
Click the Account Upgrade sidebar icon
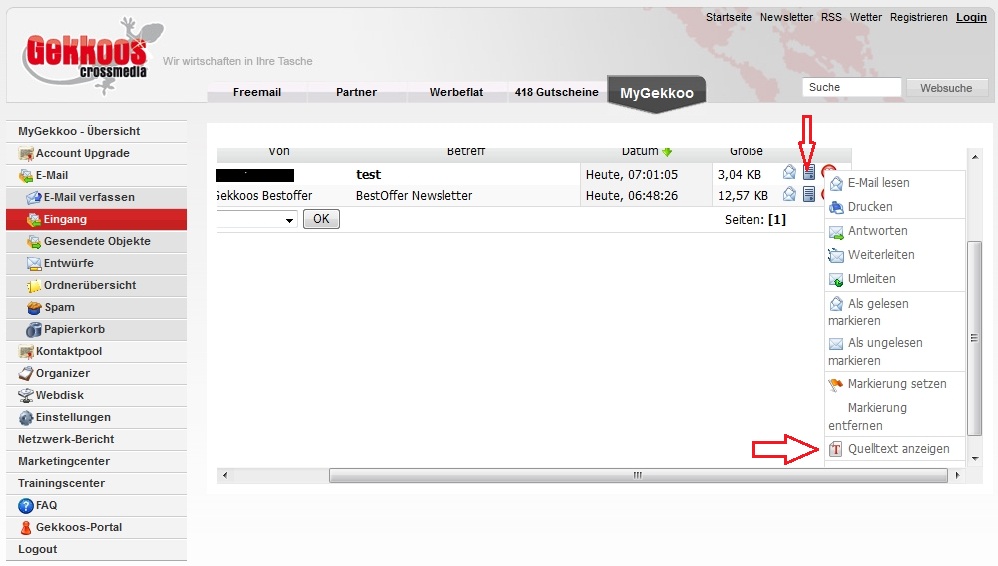tap(26, 153)
